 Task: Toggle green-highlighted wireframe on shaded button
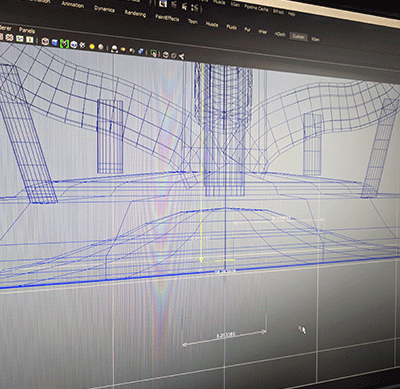tap(64, 44)
